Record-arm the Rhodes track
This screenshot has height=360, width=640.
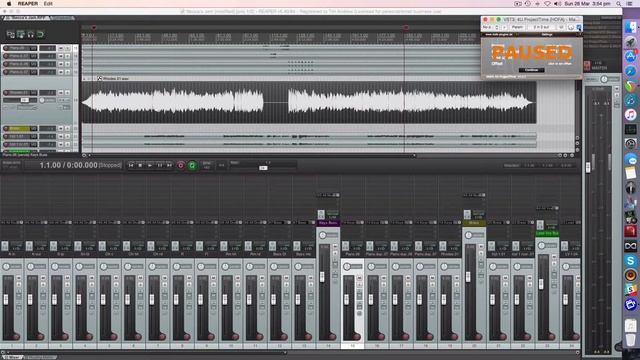6,93
